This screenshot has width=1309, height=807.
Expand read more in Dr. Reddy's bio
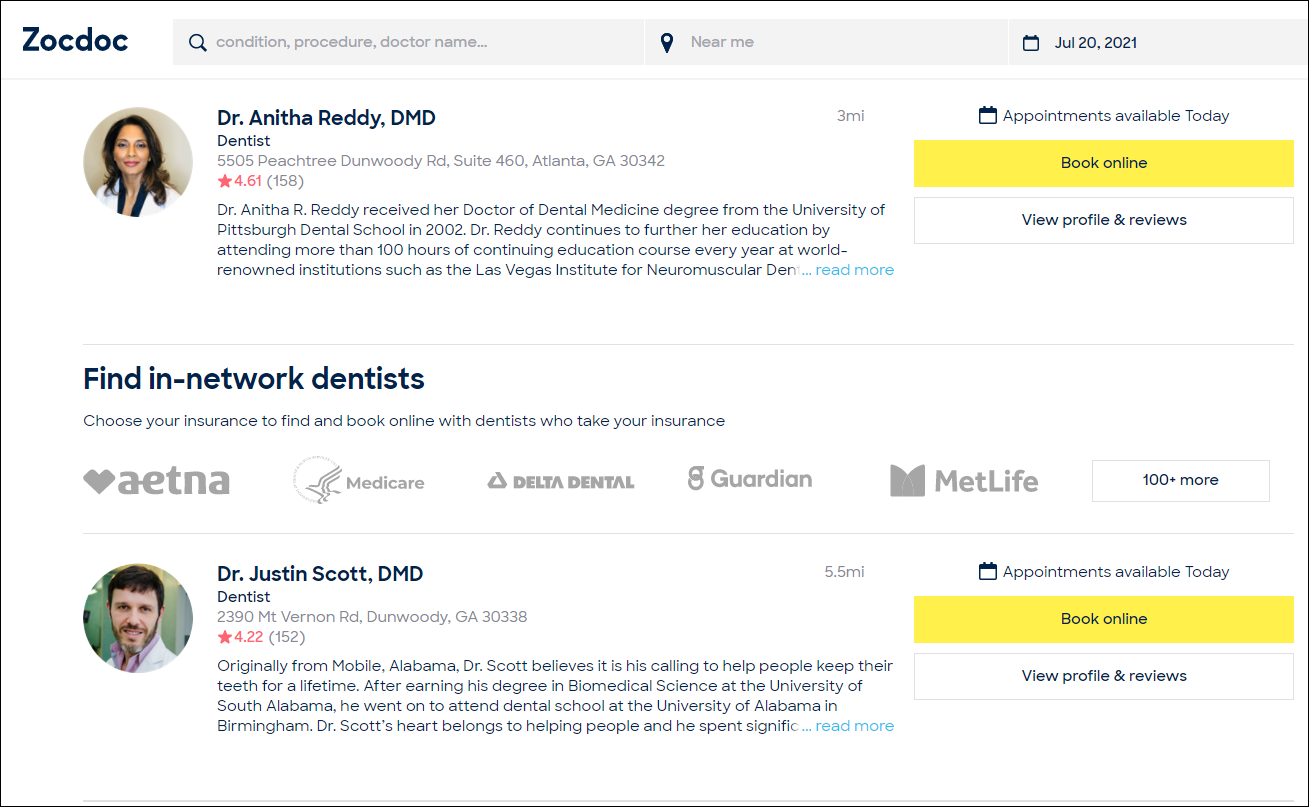[855, 270]
